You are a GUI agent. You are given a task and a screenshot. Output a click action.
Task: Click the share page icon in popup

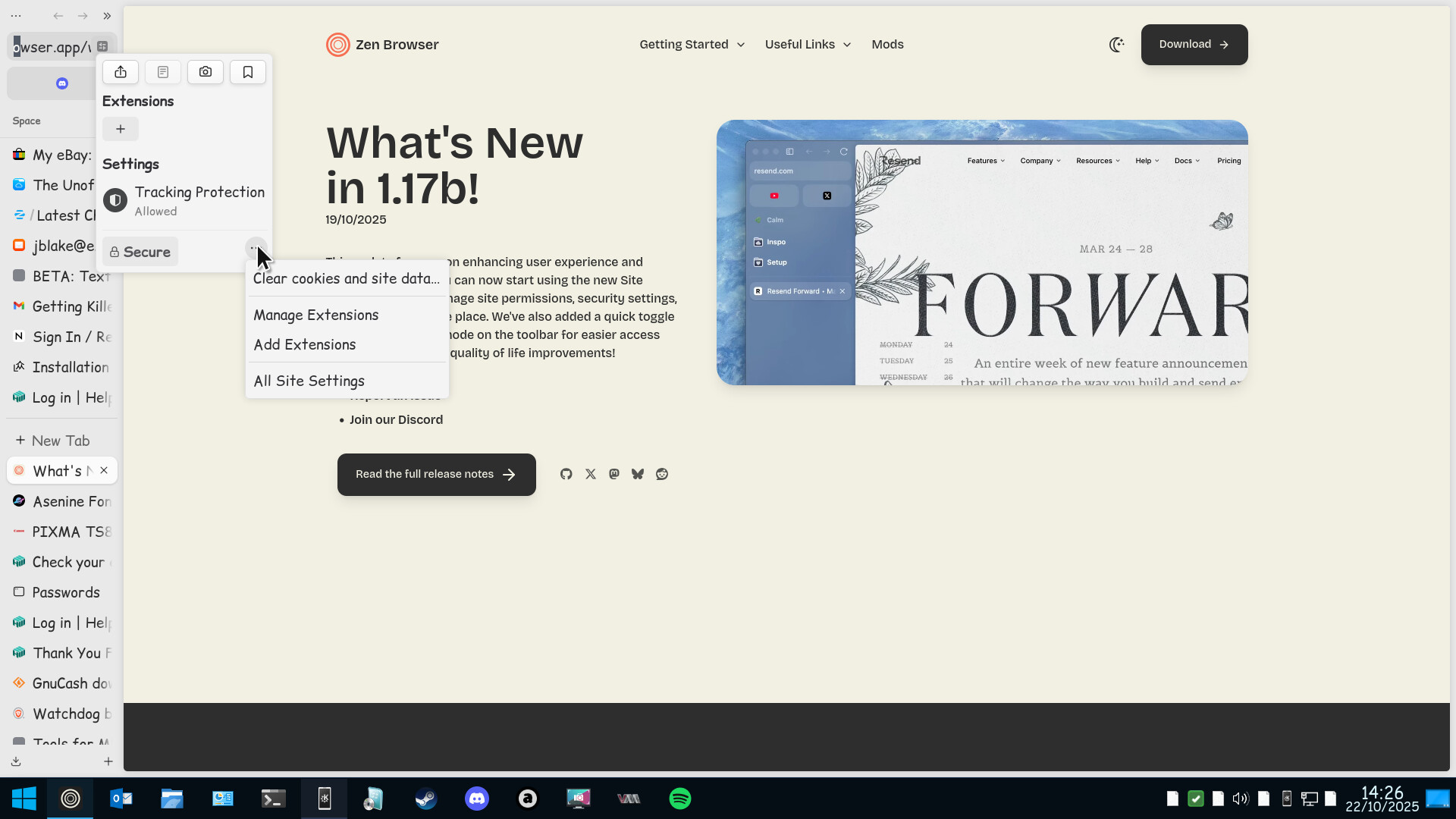click(121, 72)
